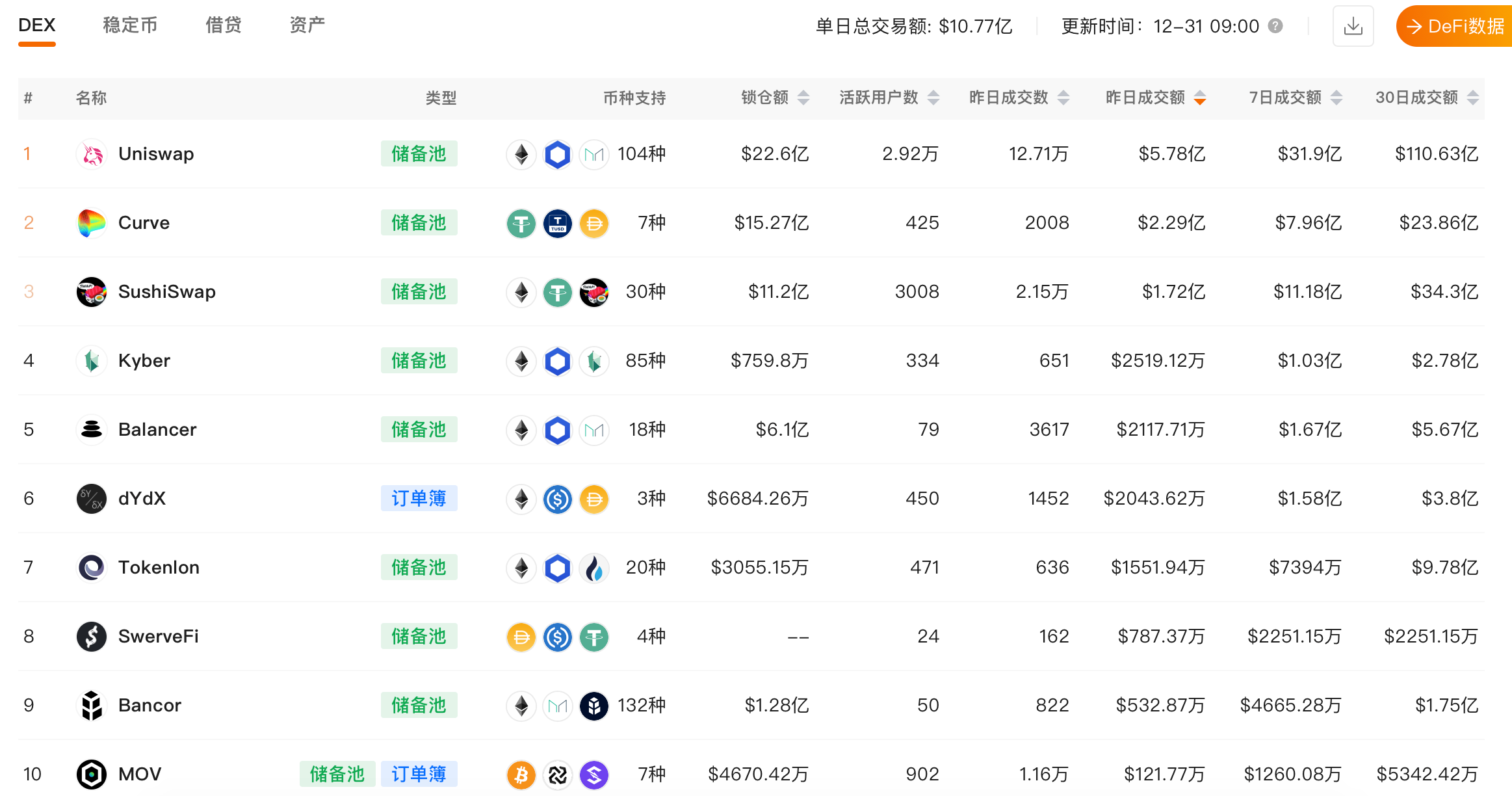Click the Sushi token icon in SushiSwap coins
This screenshot has width=1512, height=796.
pos(594,293)
